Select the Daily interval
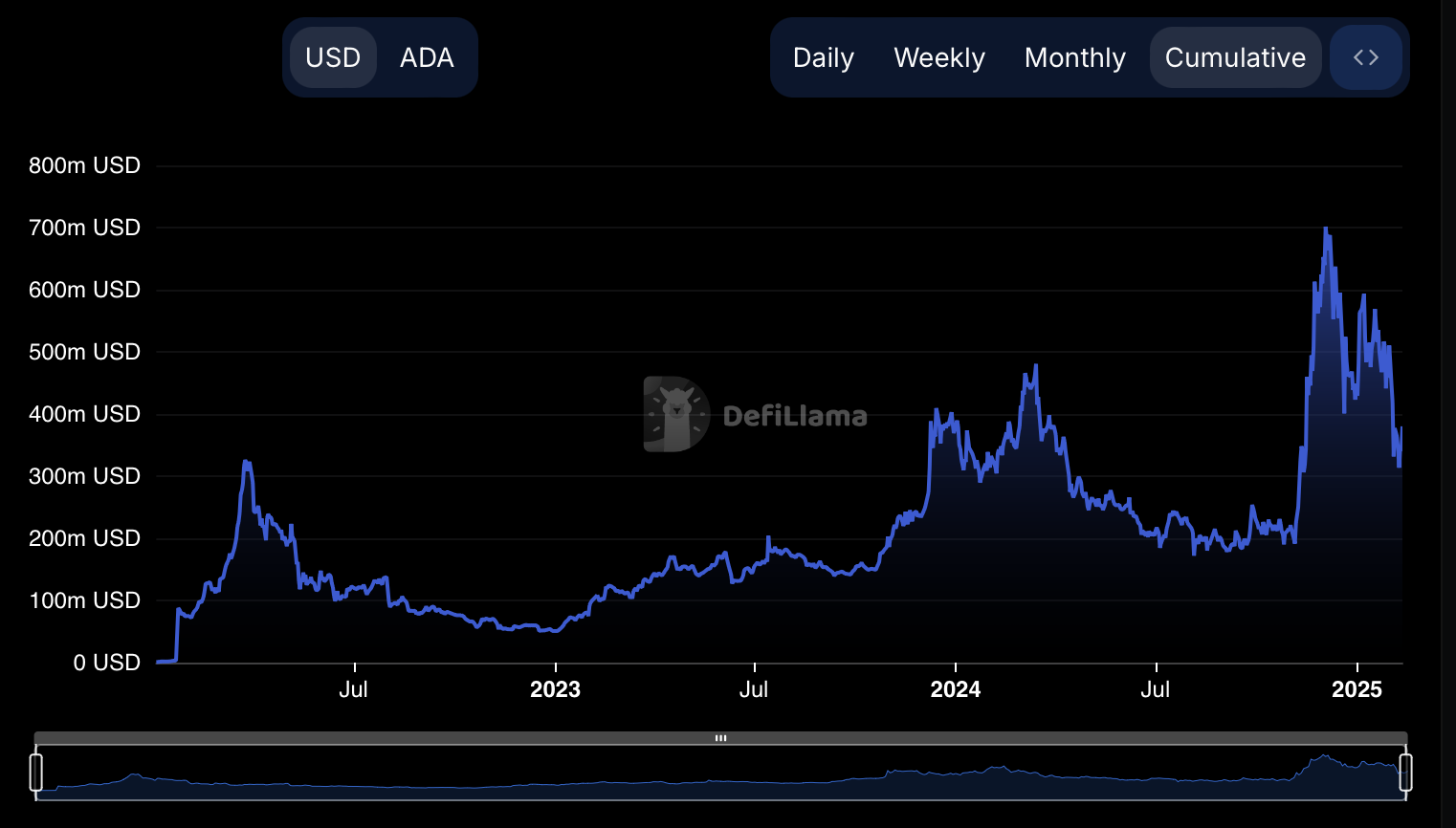1456x828 pixels. coord(824,57)
